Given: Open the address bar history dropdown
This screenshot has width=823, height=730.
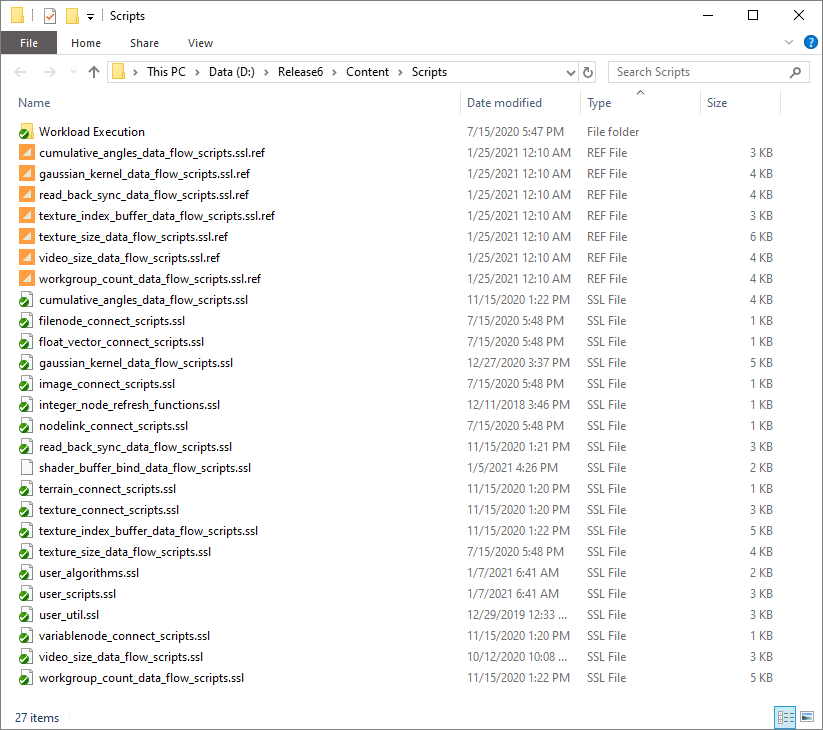Looking at the screenshot, I should click(x=570, y=72).
